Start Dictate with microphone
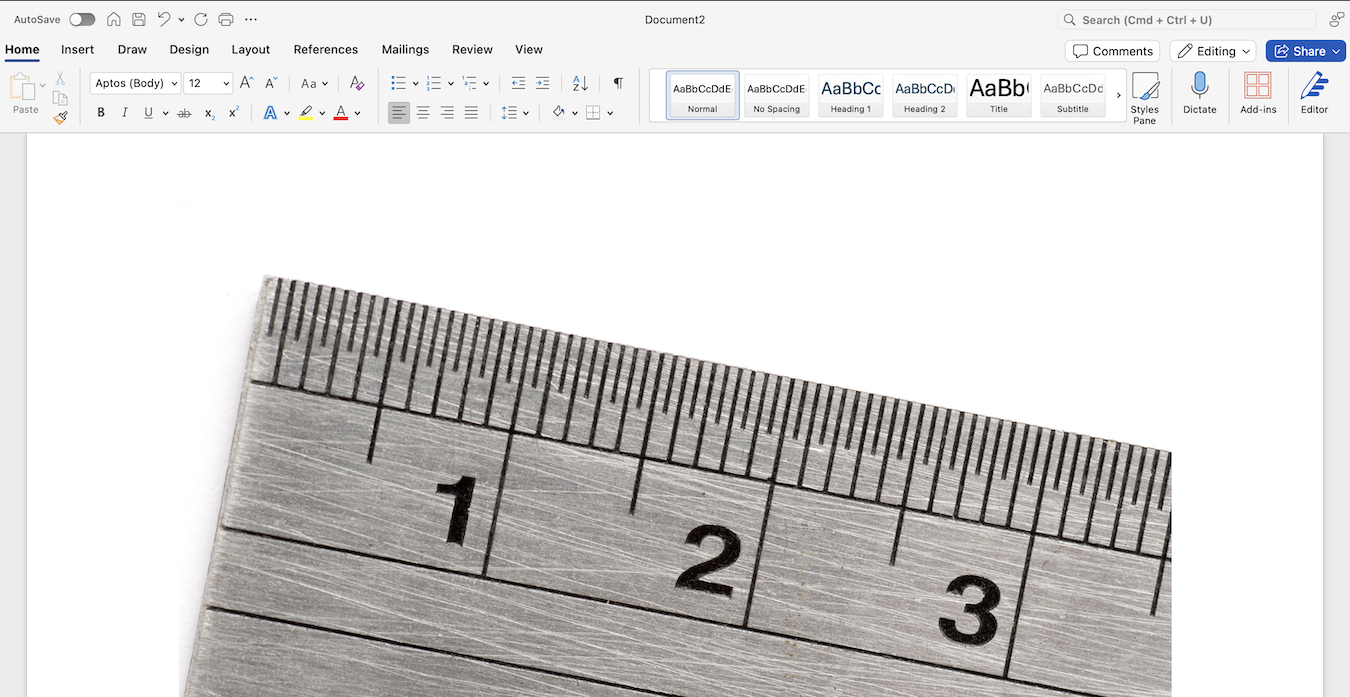This screenshot has width=1350, height=697. (x=1200, y=94)
